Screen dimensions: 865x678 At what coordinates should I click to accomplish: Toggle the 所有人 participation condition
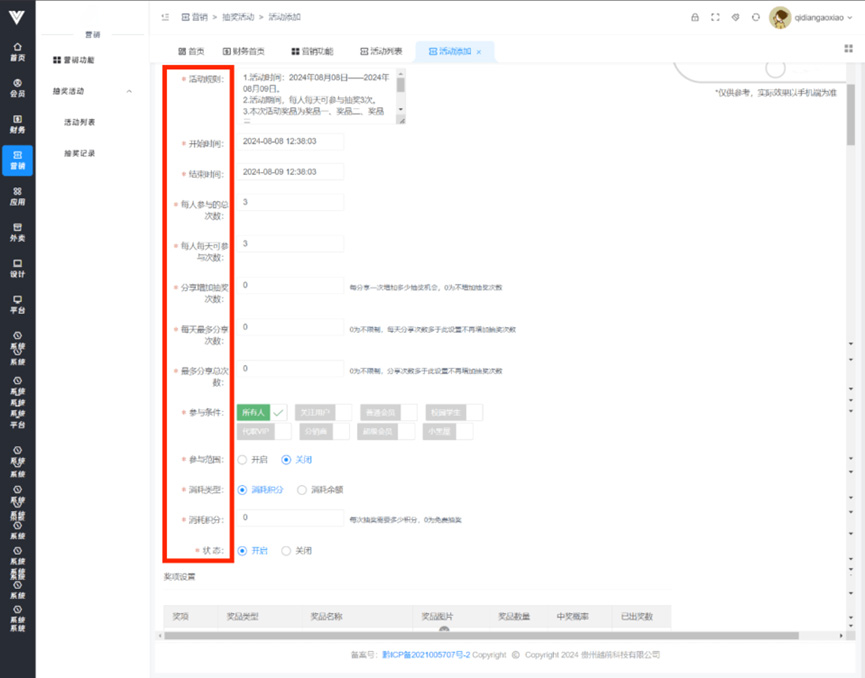point(261,412)
